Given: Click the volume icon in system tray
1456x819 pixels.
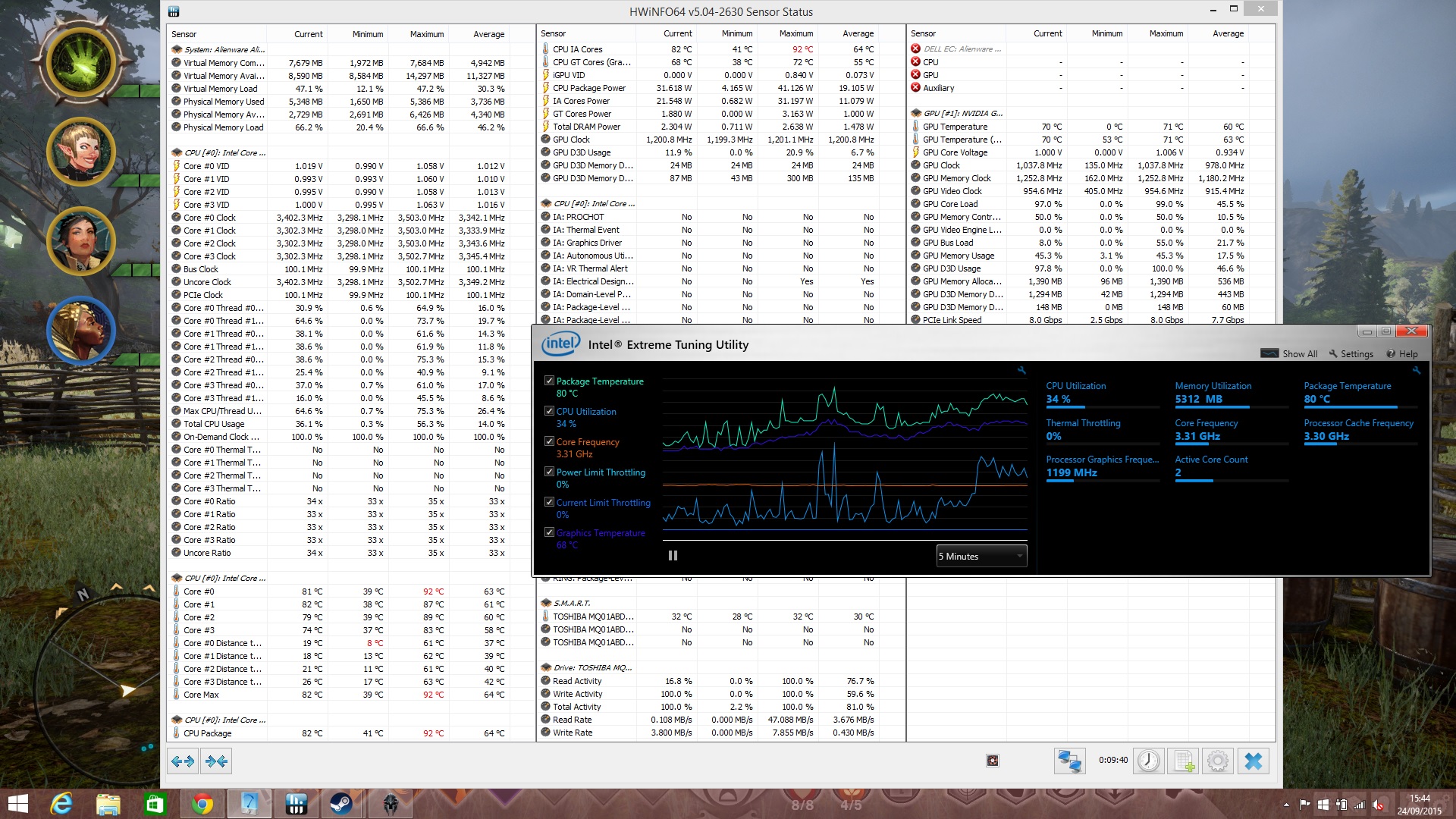Looking at the screenshot, I should [x=1377, y=805].
